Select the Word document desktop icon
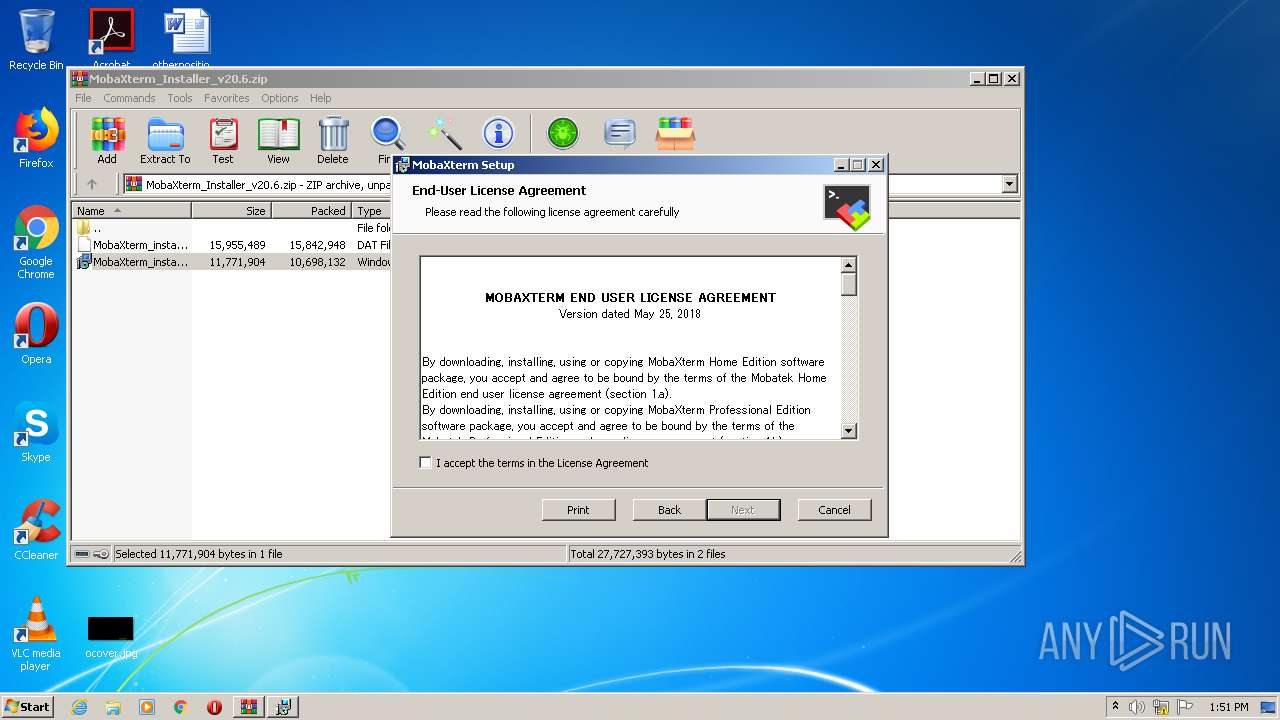The image size is (1280, 720). [186, 40]
